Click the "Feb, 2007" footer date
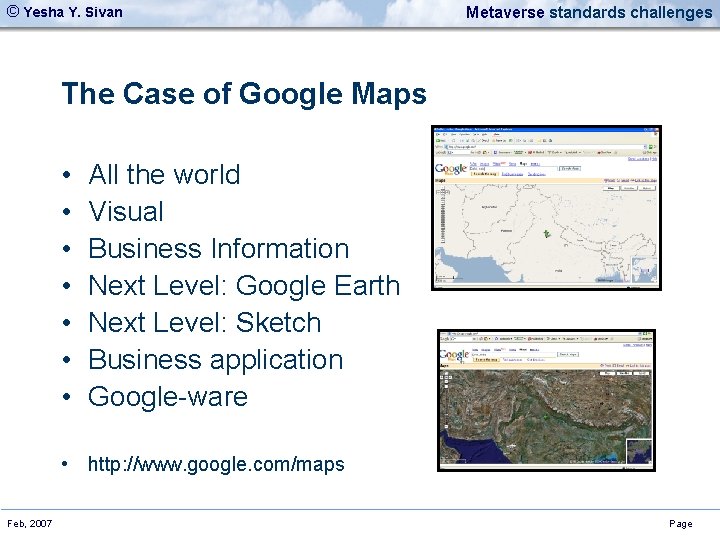720x540 pixels. (30, 523)
